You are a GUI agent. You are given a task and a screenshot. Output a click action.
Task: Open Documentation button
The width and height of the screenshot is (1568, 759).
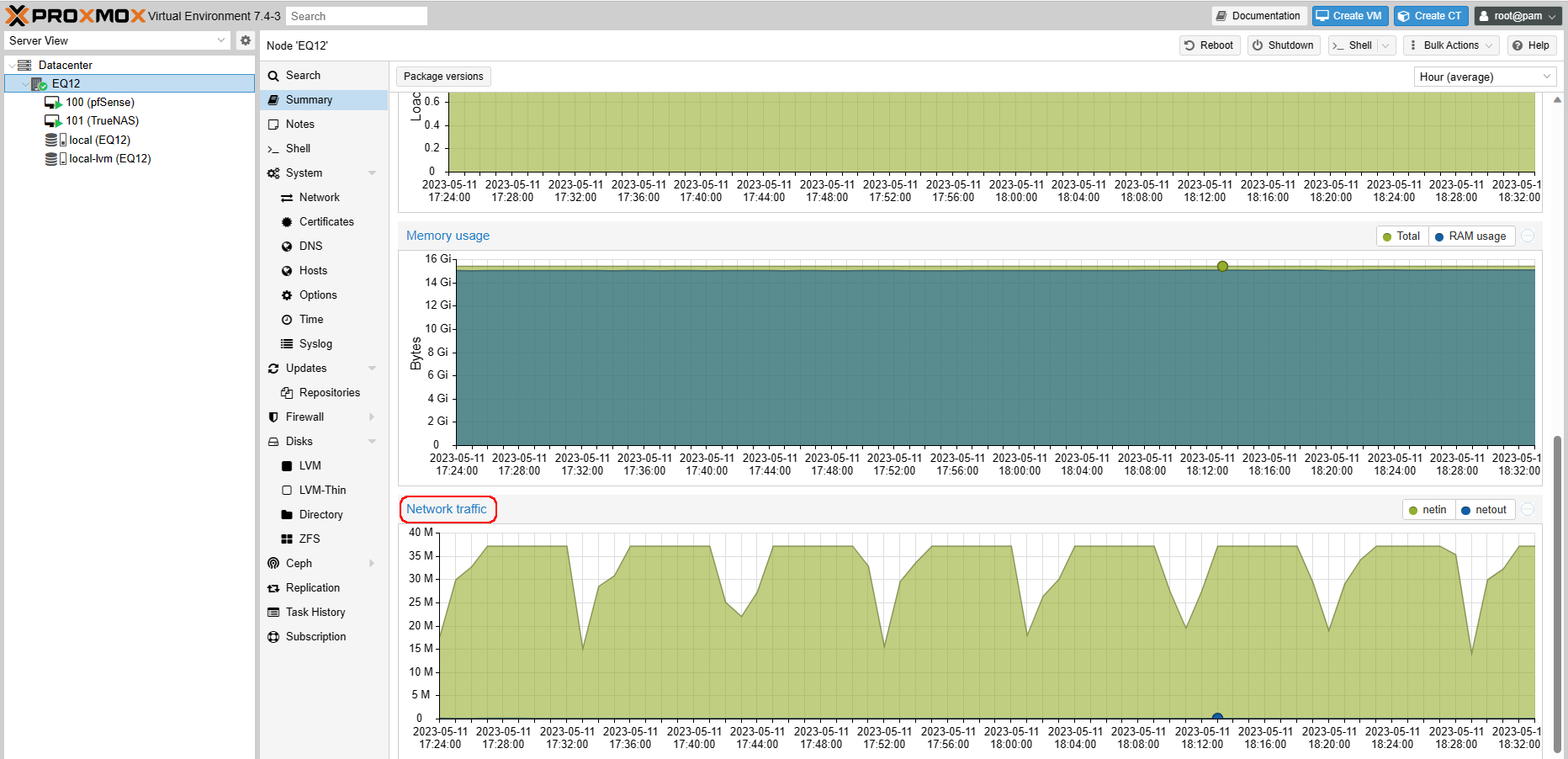1258,16
